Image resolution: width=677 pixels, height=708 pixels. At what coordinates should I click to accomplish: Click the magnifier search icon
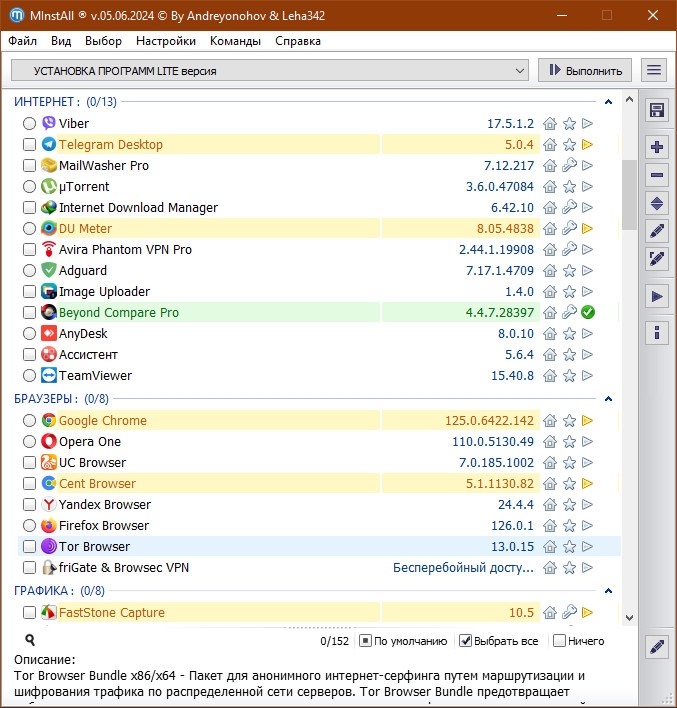click(30, 640)
